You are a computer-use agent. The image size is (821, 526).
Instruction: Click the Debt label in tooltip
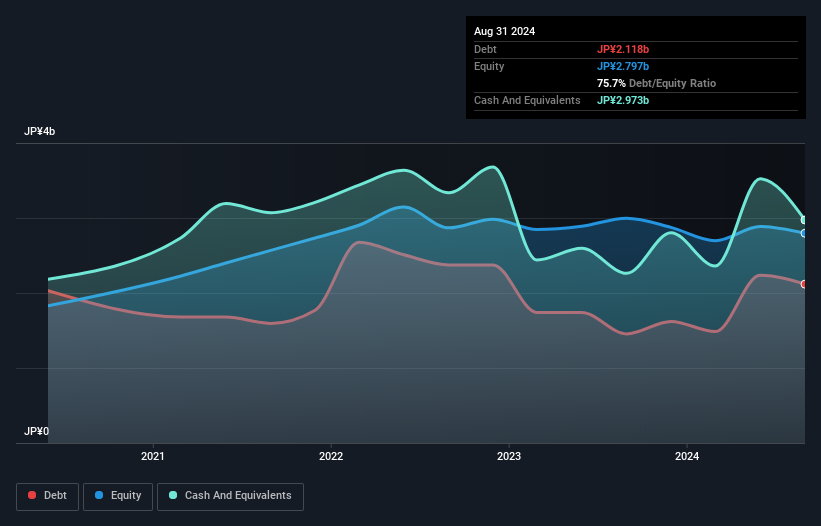click(x=485, y=49)
